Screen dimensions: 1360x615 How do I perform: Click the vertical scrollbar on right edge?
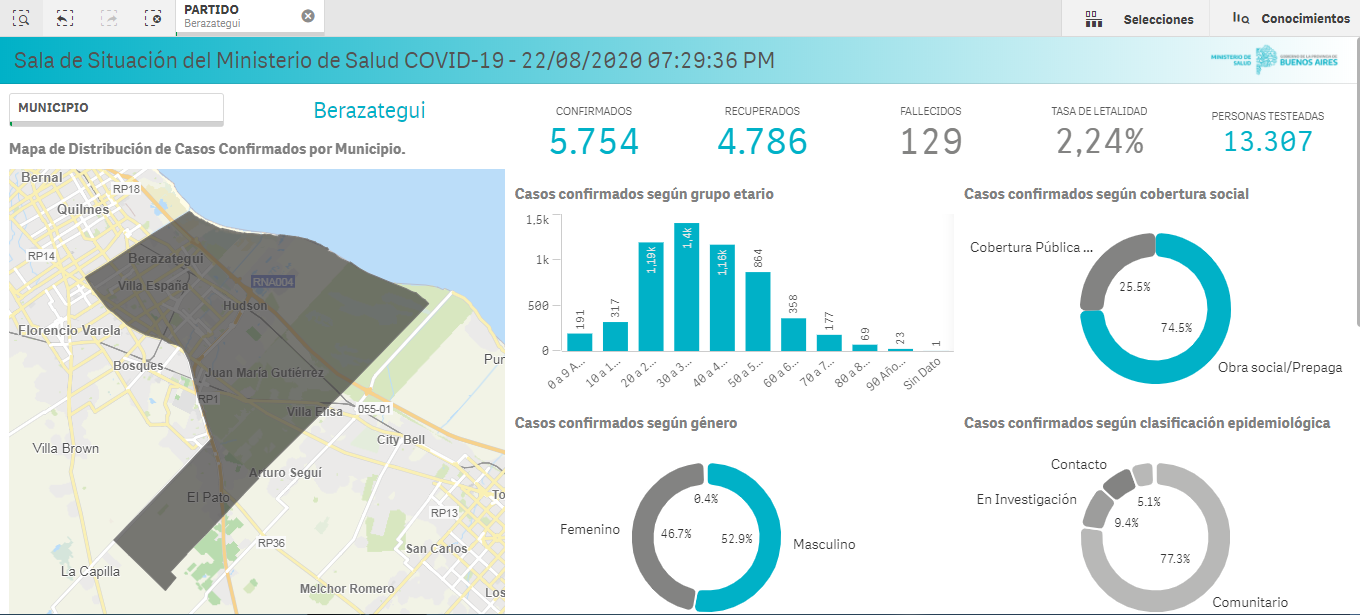pyautogui.click(x=1356, y=200)
